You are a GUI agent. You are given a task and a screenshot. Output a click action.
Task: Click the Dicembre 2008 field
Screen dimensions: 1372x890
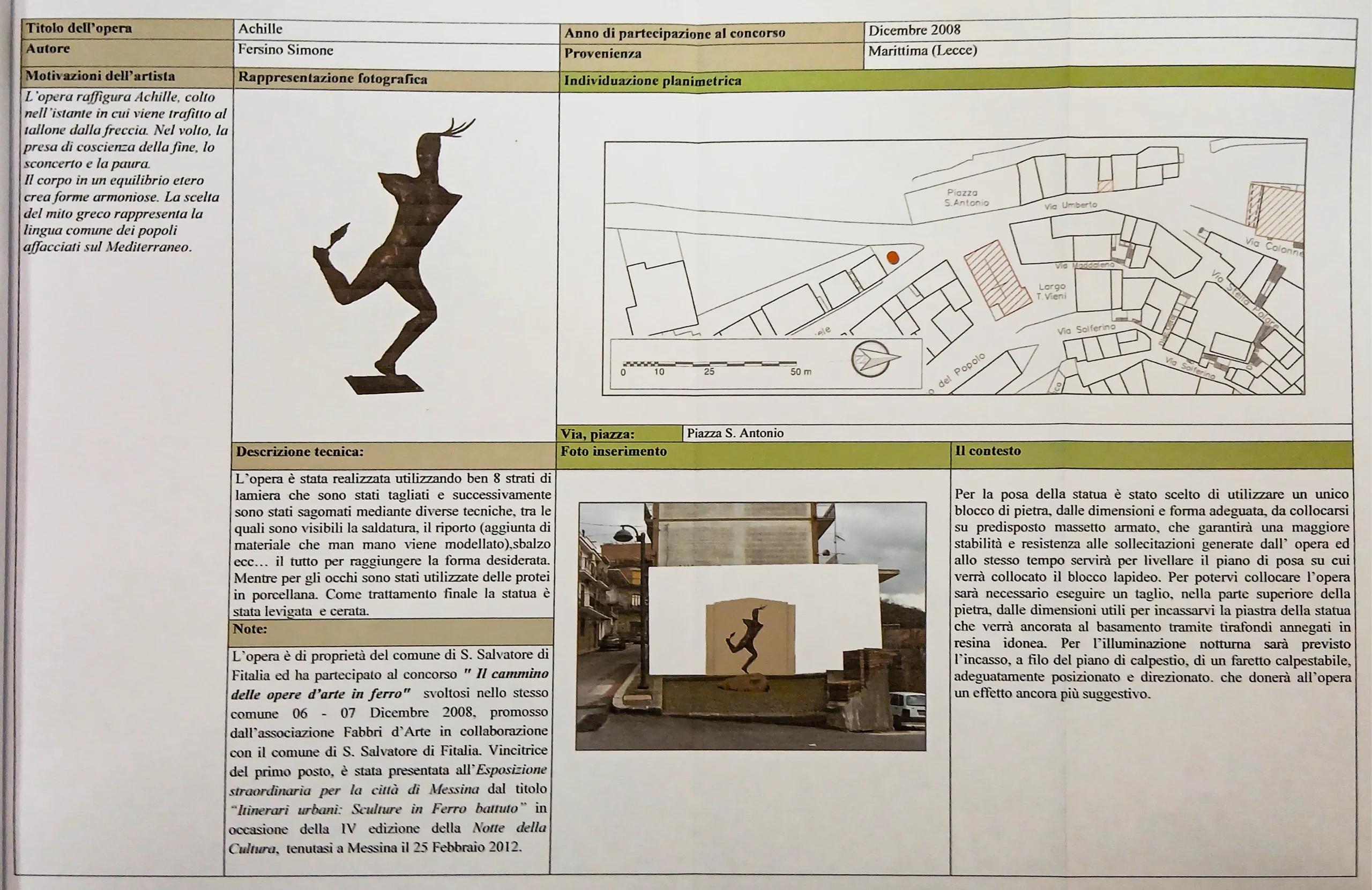tap(914, 30)
